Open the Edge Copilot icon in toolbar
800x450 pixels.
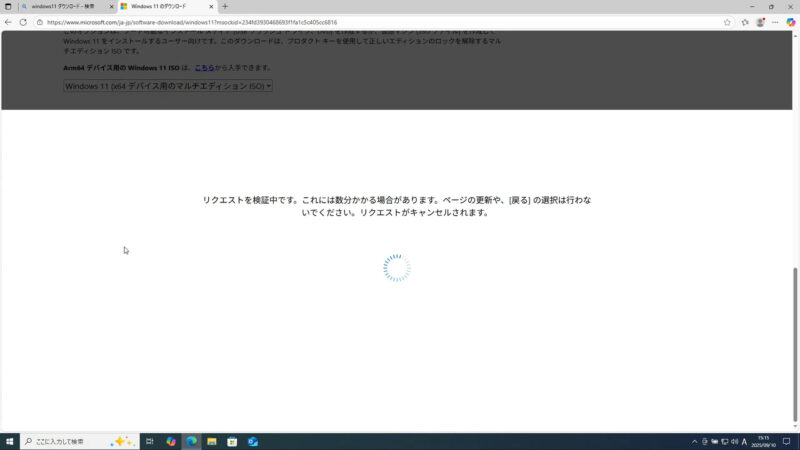pos(791,22)
